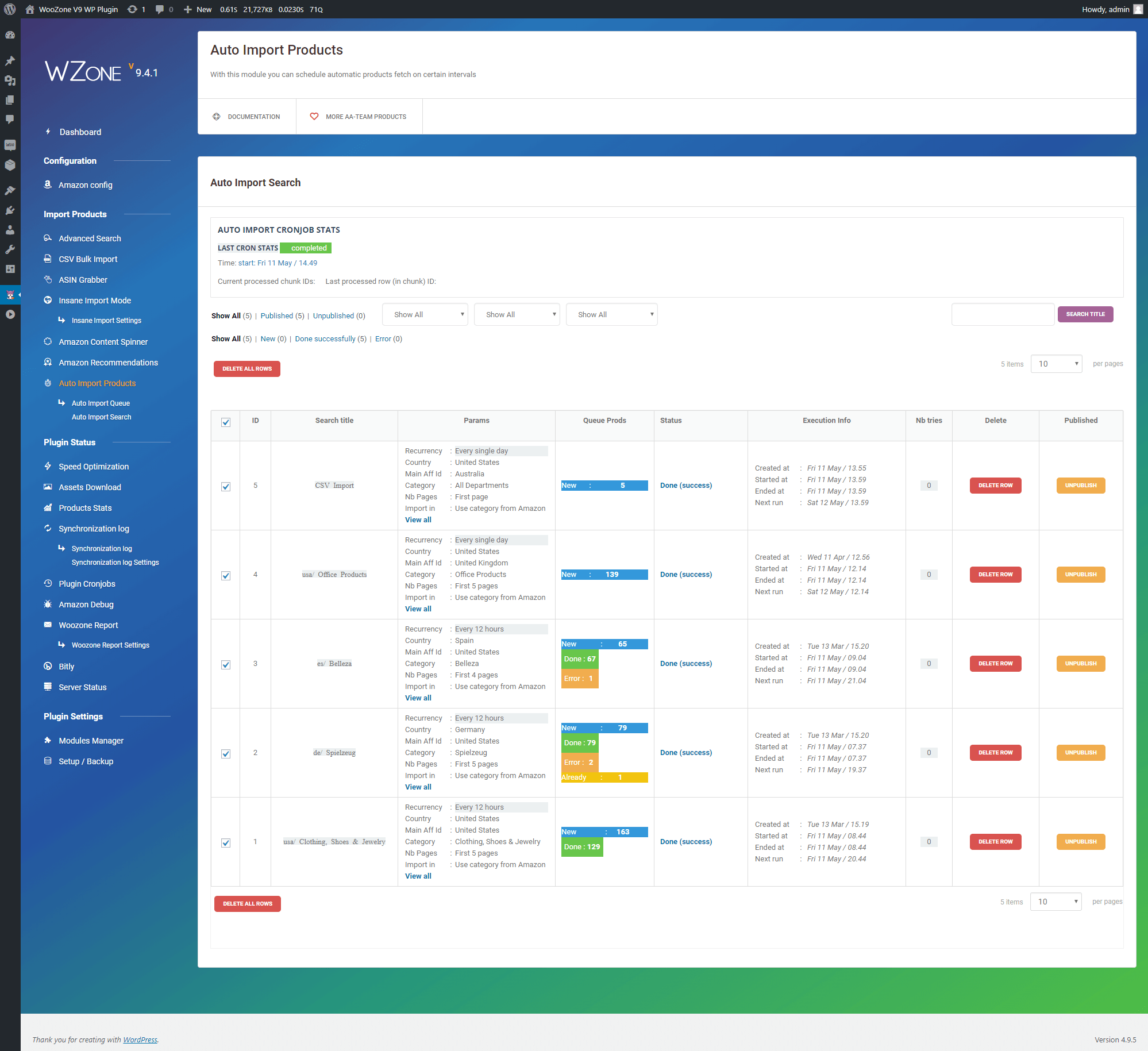Open Appearance brush icon in narrow sidebar
This screenshot has height=1051, width=1148.
click(x=10, y=190)
